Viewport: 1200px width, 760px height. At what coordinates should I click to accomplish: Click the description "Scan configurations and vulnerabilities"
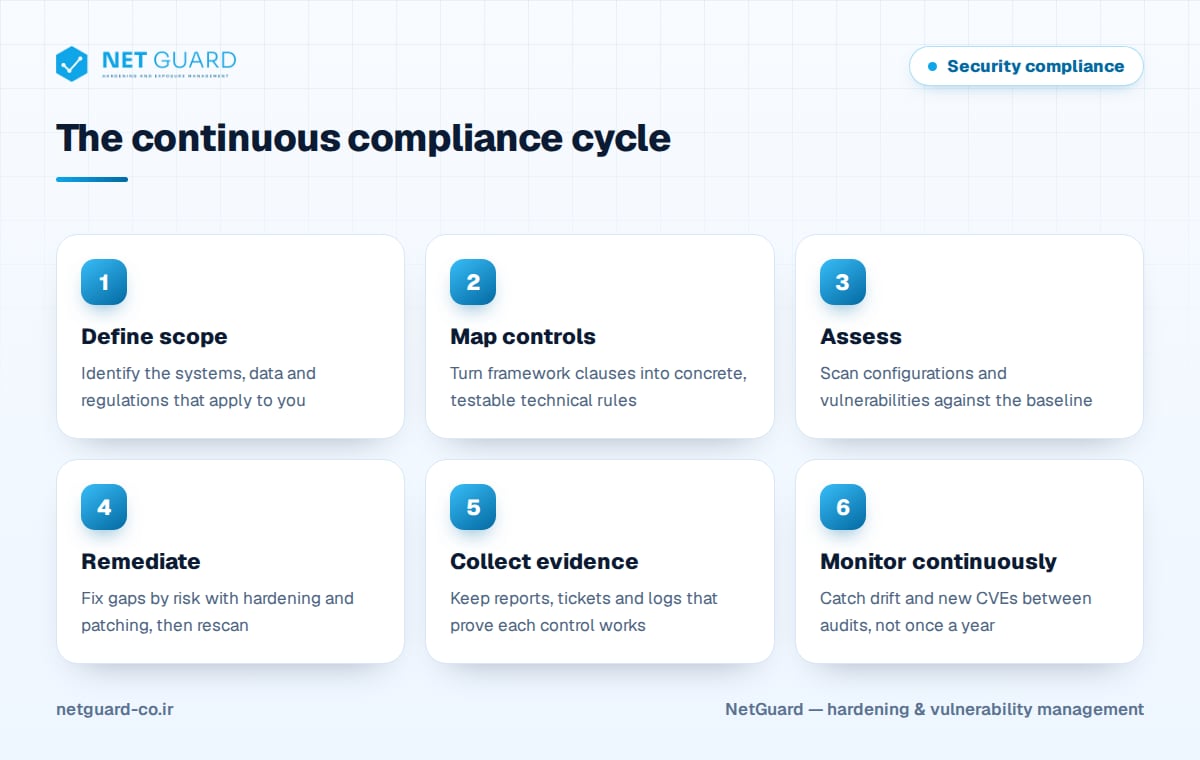pos(956,386)
